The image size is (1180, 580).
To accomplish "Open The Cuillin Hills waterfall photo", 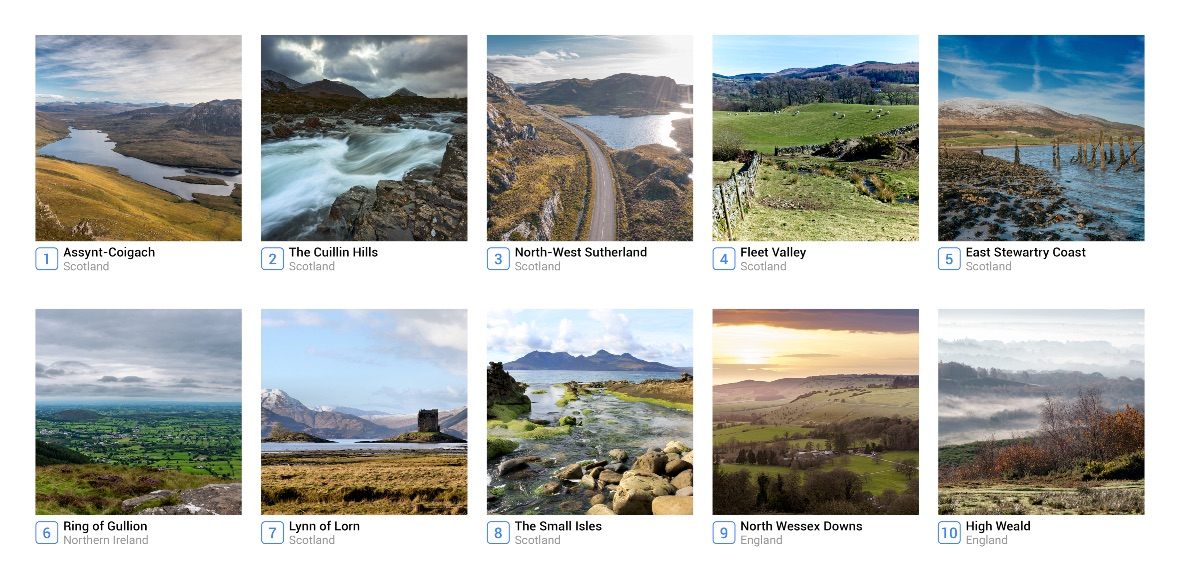I will pyautogui.click(x=364, y=138).
